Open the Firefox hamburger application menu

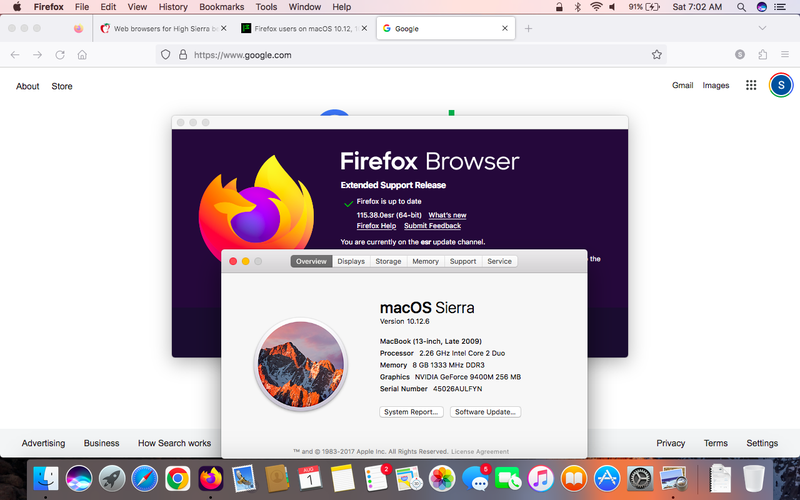click(785, 55)
